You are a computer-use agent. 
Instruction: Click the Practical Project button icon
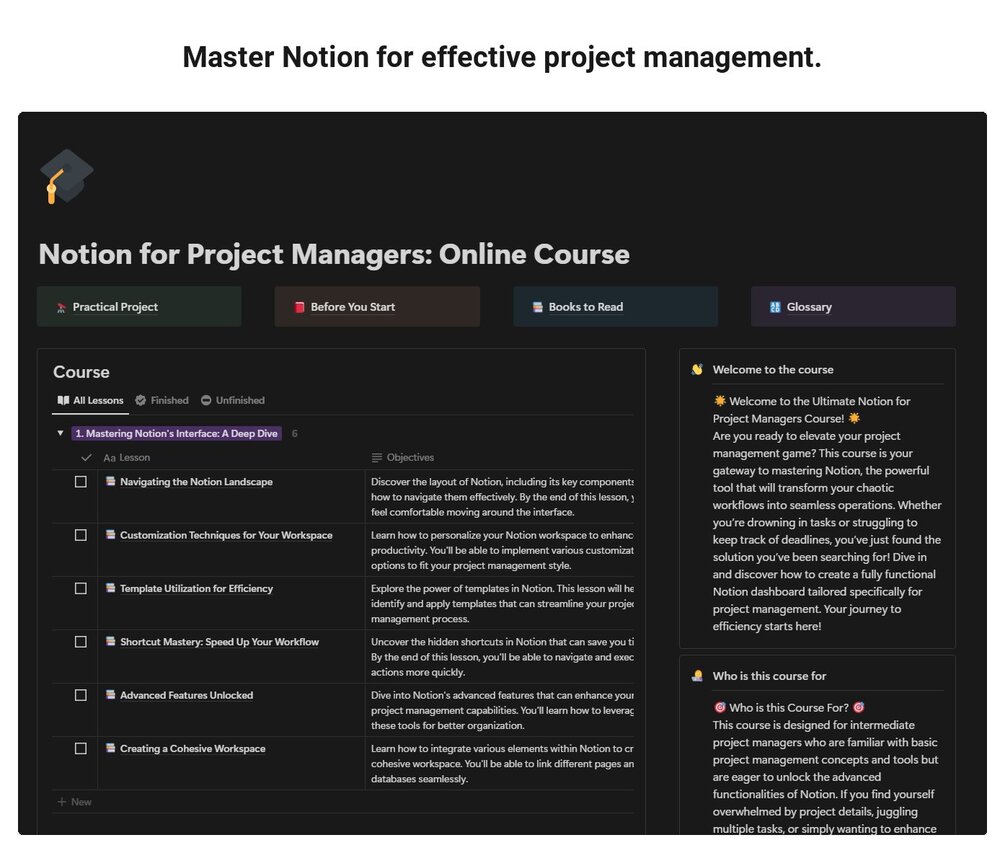coord(62,308)
